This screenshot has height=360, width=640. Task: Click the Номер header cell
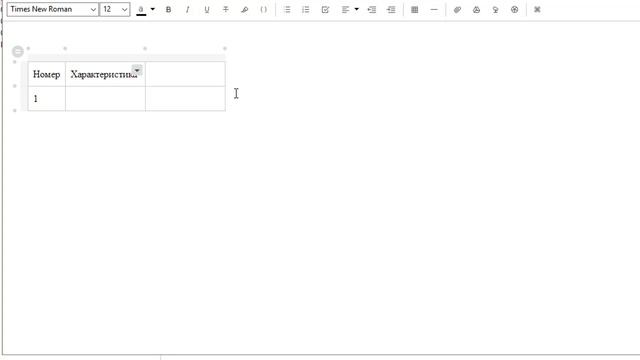(47, 74)
